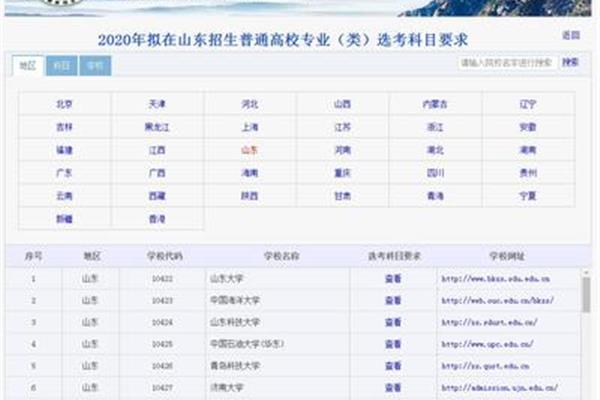The image size is (600, 400).
Task: Filter schools by 福建
Action: point(64,150)
